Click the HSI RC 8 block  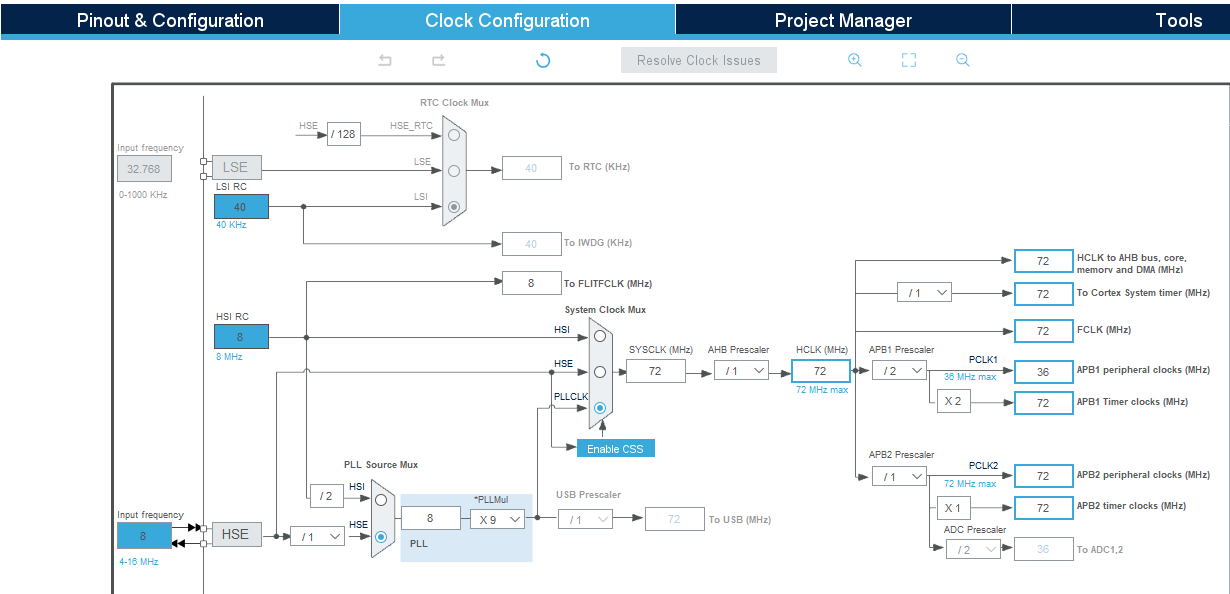click(x=241, y=337)
